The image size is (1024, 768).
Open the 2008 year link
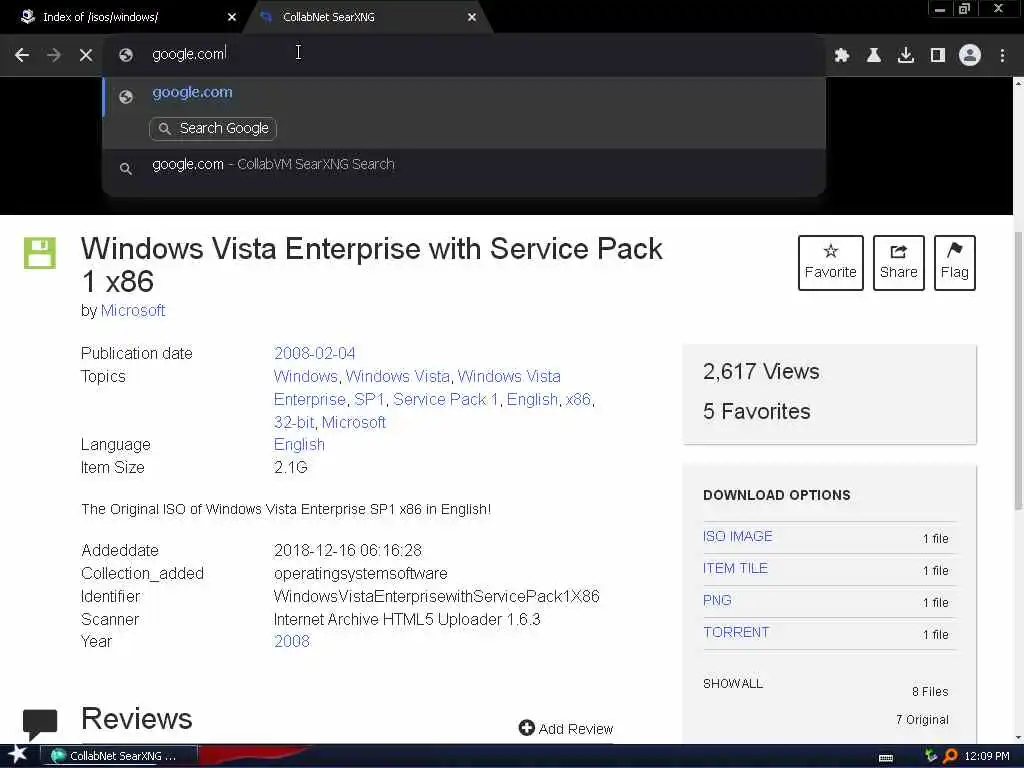(x=292, y=641)
